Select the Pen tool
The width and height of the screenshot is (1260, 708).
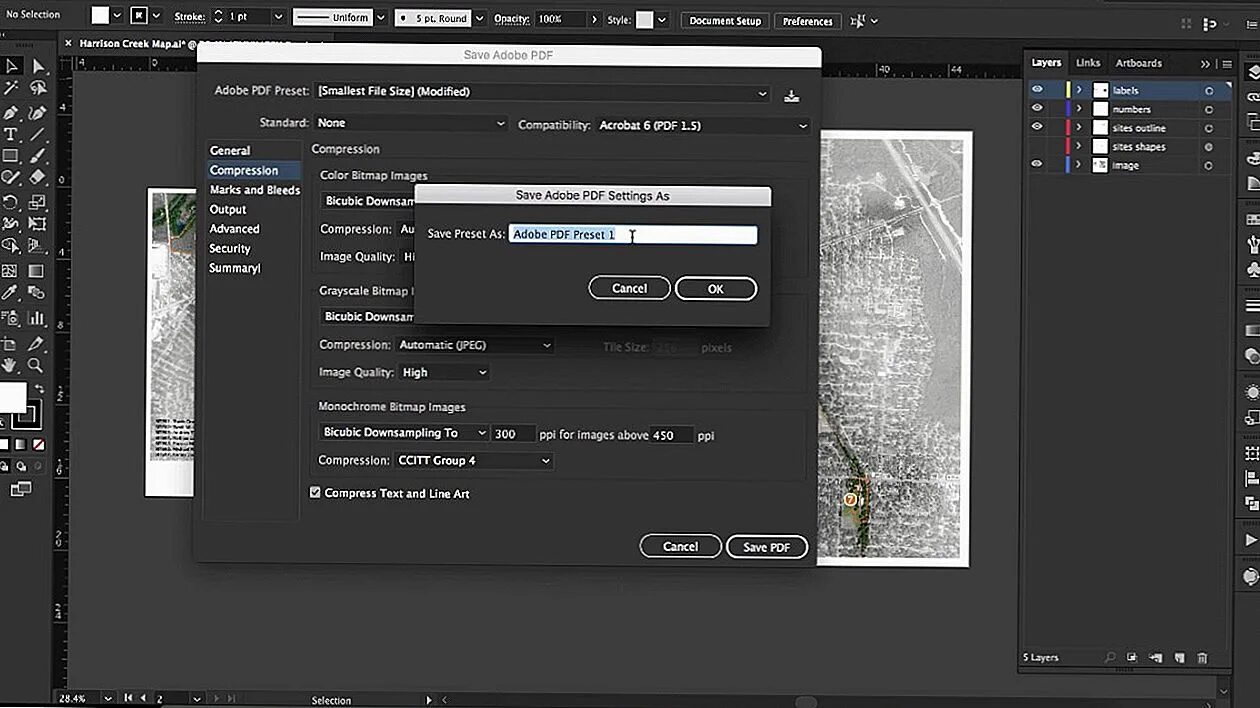click(x=11, y=112)
